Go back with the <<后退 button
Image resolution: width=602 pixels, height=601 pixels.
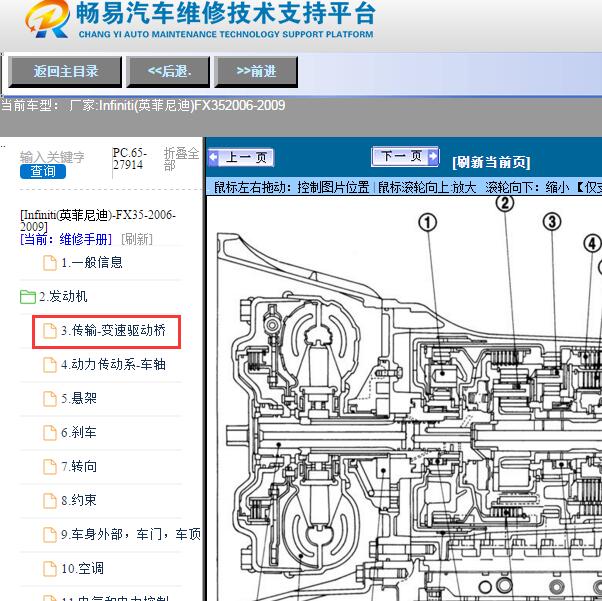point(169,72)
